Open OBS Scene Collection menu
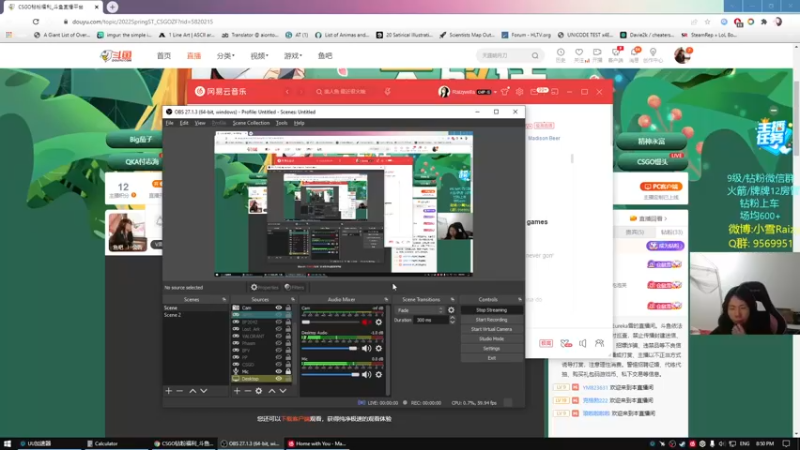800x450 pixels. (x=251, y=123)
